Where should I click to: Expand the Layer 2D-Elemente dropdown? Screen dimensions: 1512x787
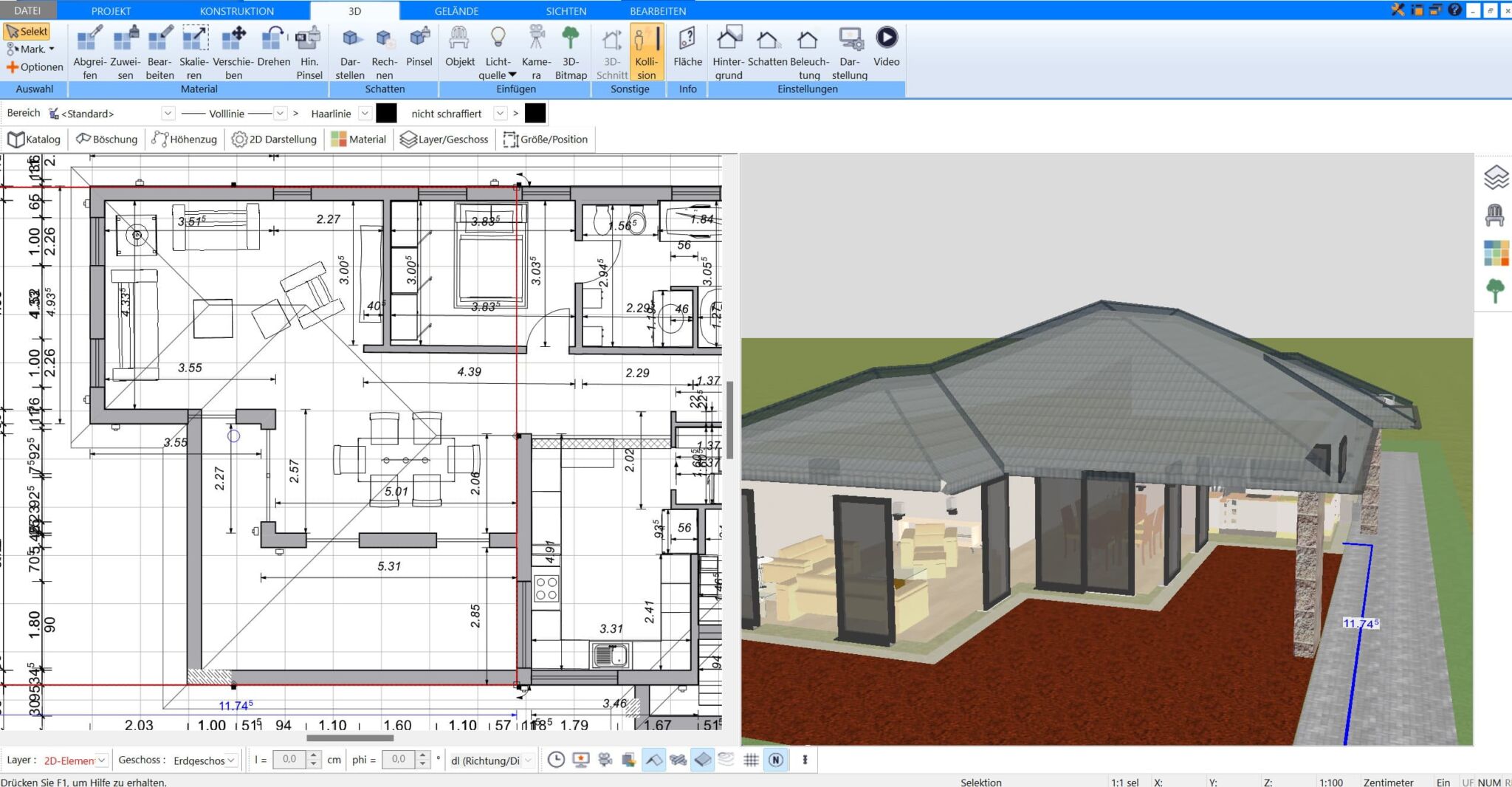pyautogui.click(x=102, y=760)
